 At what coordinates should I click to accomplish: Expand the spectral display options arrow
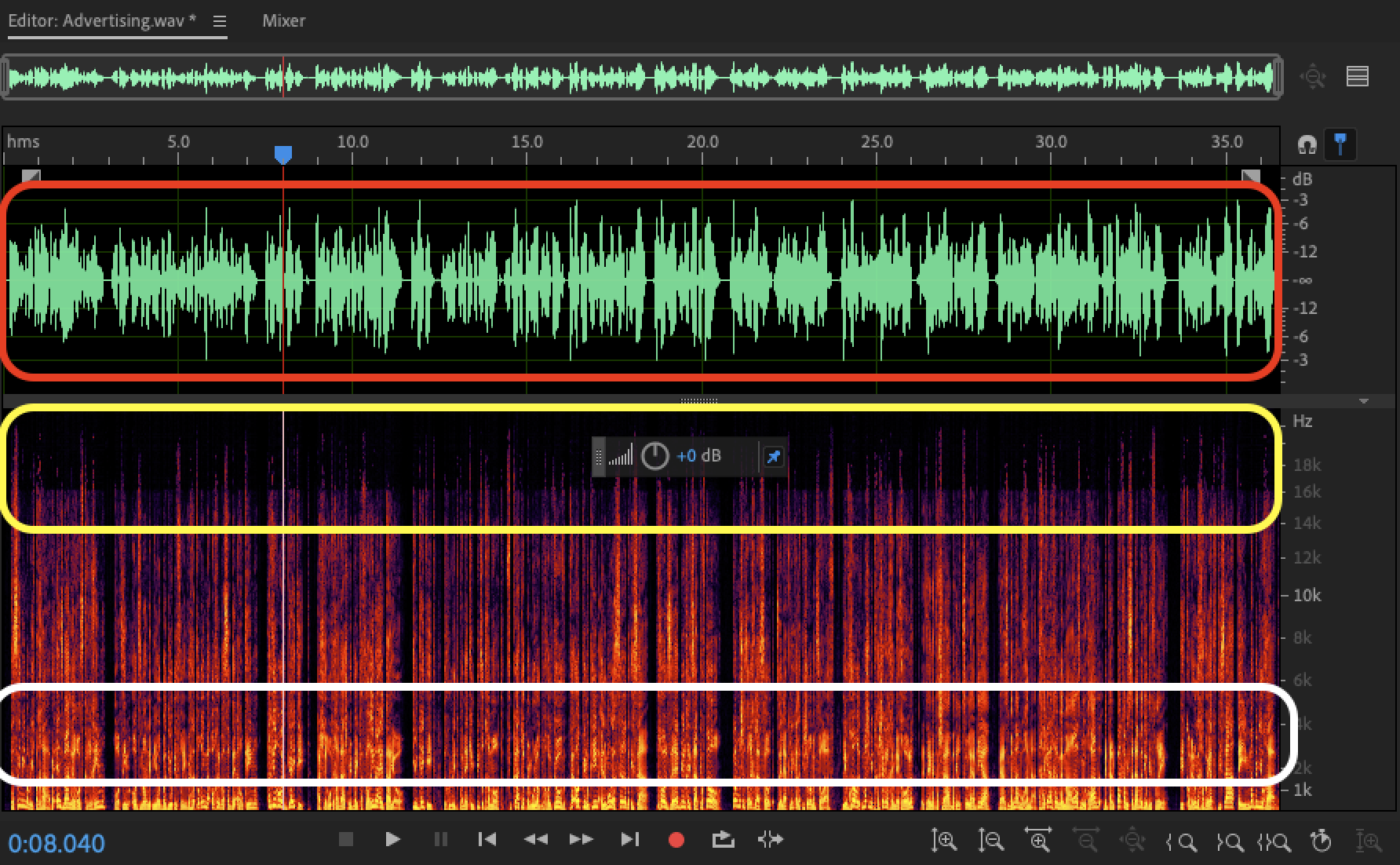click(x=1364, y=401)
